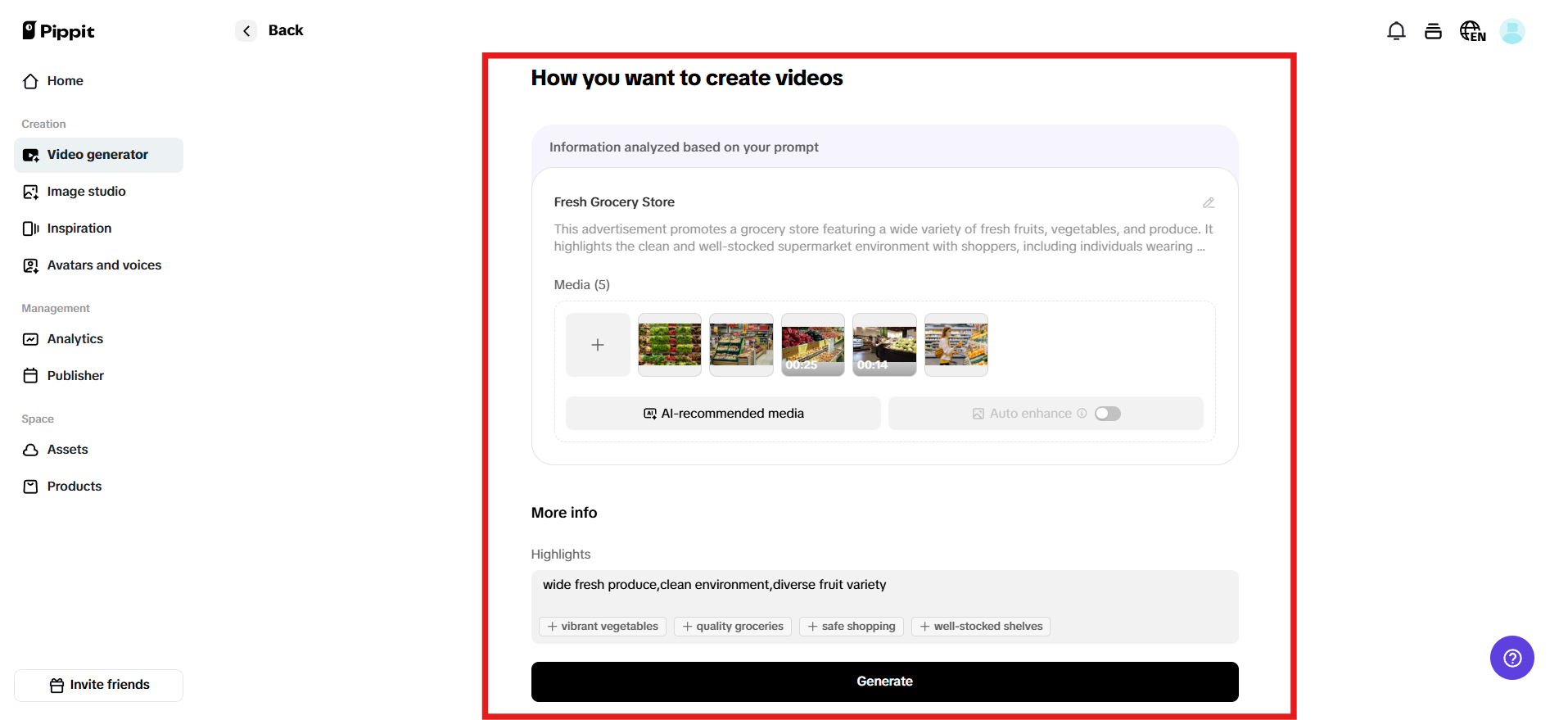Click the Analytics chart icon
The image size is (1568, 720).
(31, 339)
